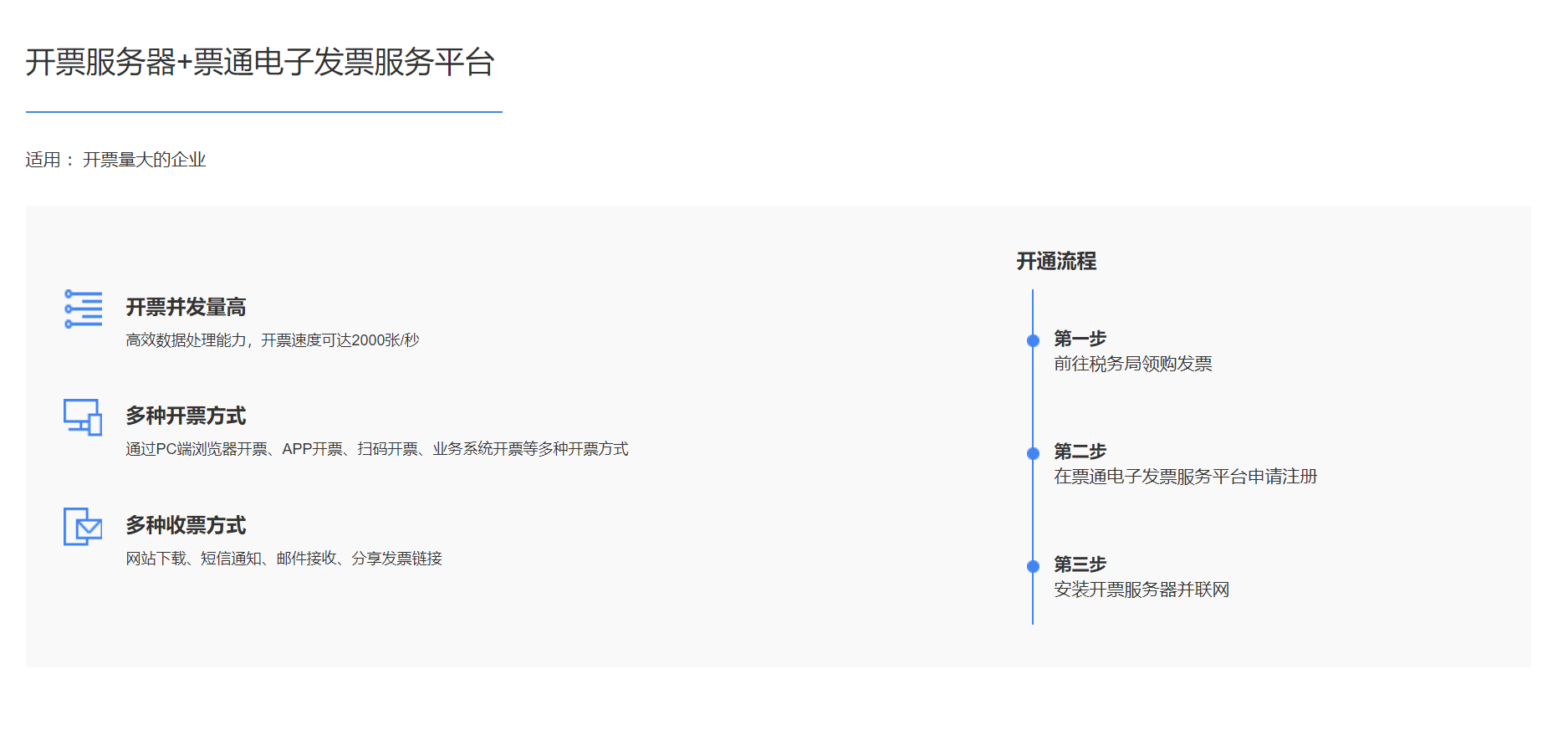Click the text 前往税务局领购发票
This screenshot has width=1568, height=730.
point(1133,364)
